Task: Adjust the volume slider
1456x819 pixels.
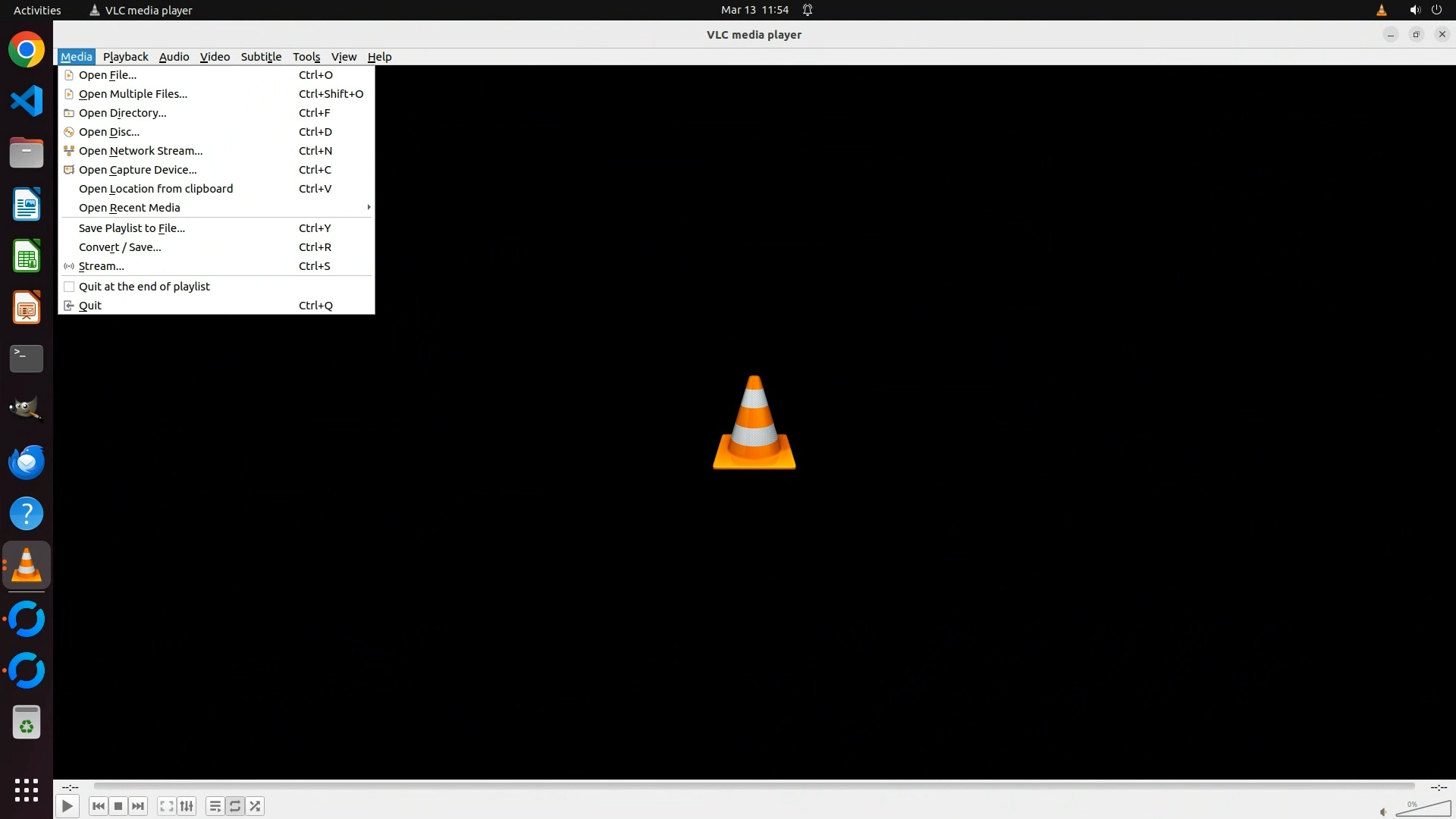Action: [1424, 809]
